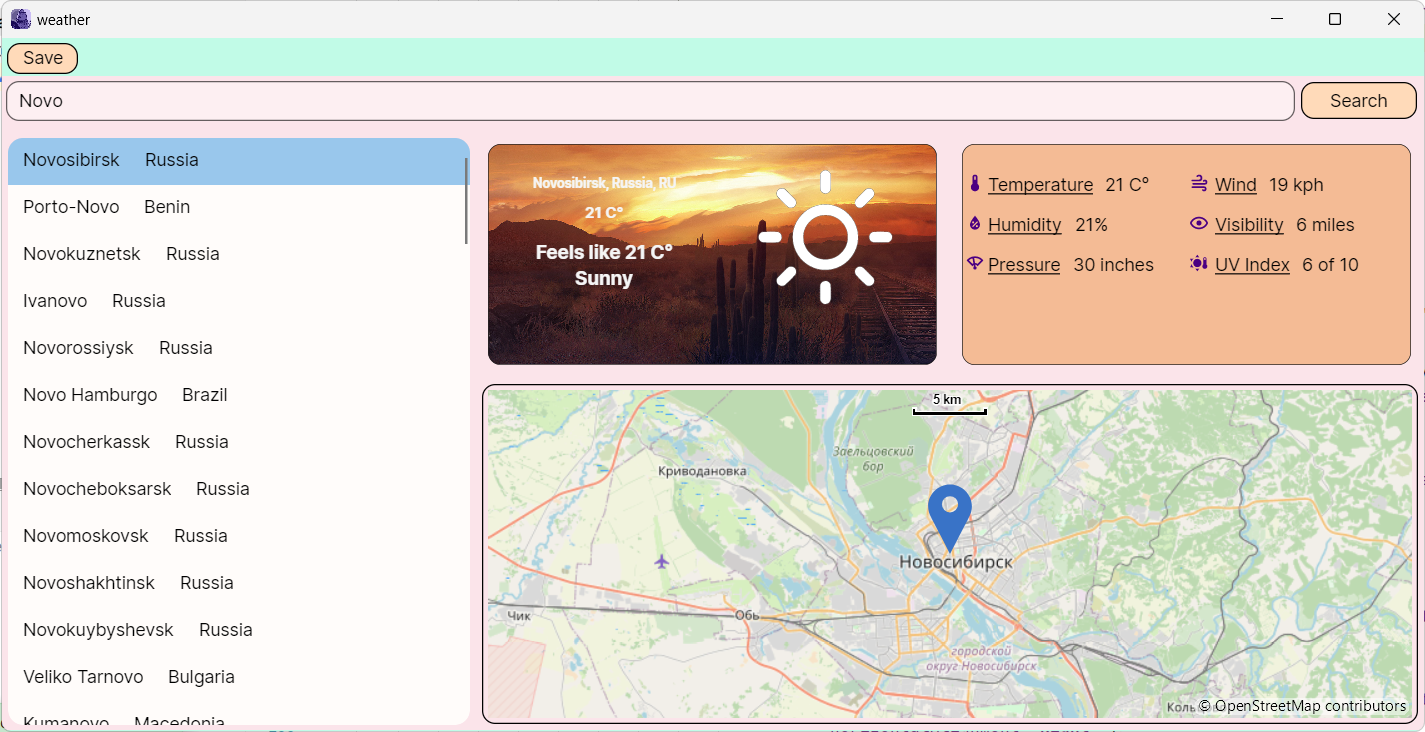Click the 6 miles visibility value
The height and width of the screenshot is (732, 1425).
pyautogui.click(x=1325, y=225)
